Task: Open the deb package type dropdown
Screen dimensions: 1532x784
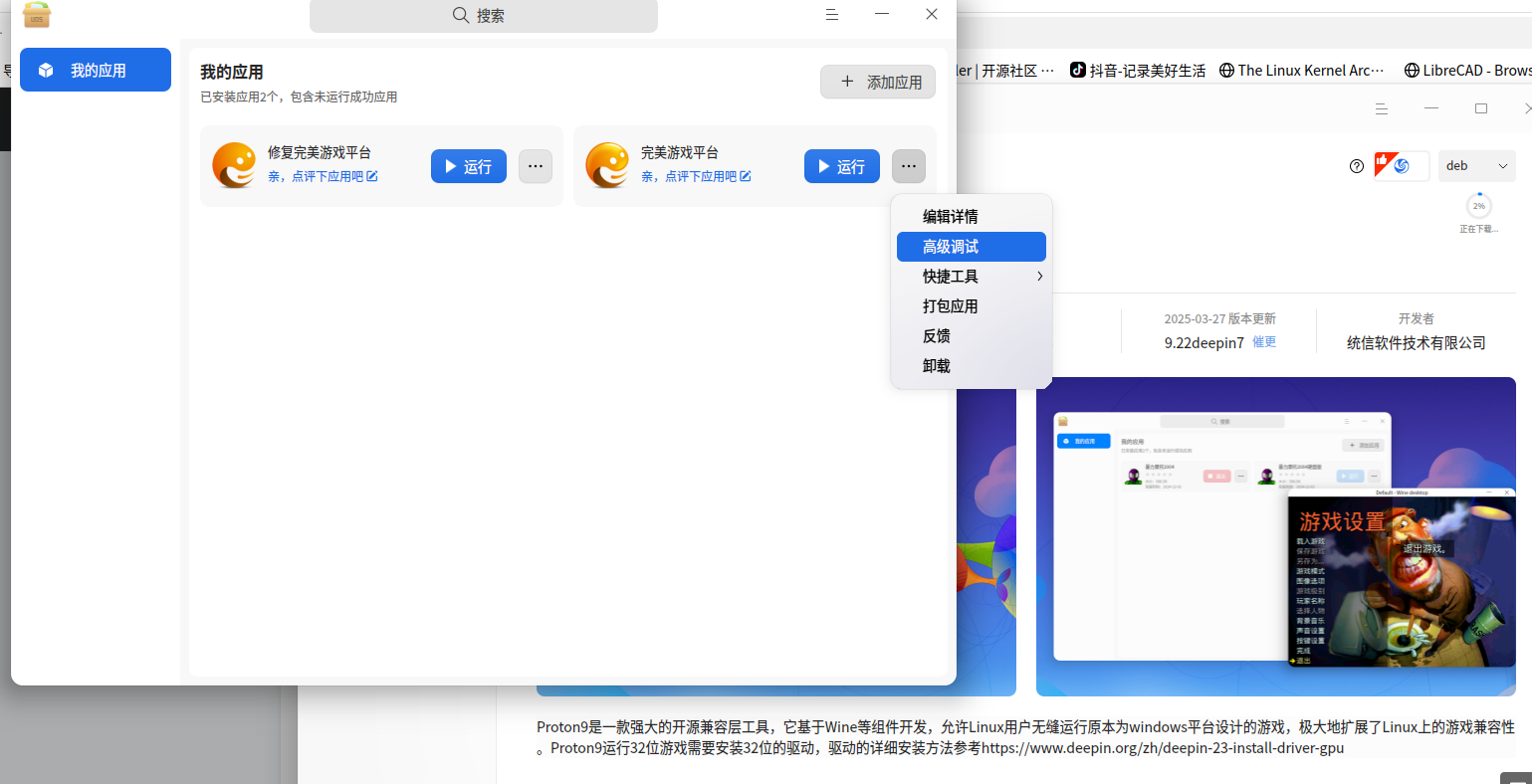Action: (x=1477, y=166)
